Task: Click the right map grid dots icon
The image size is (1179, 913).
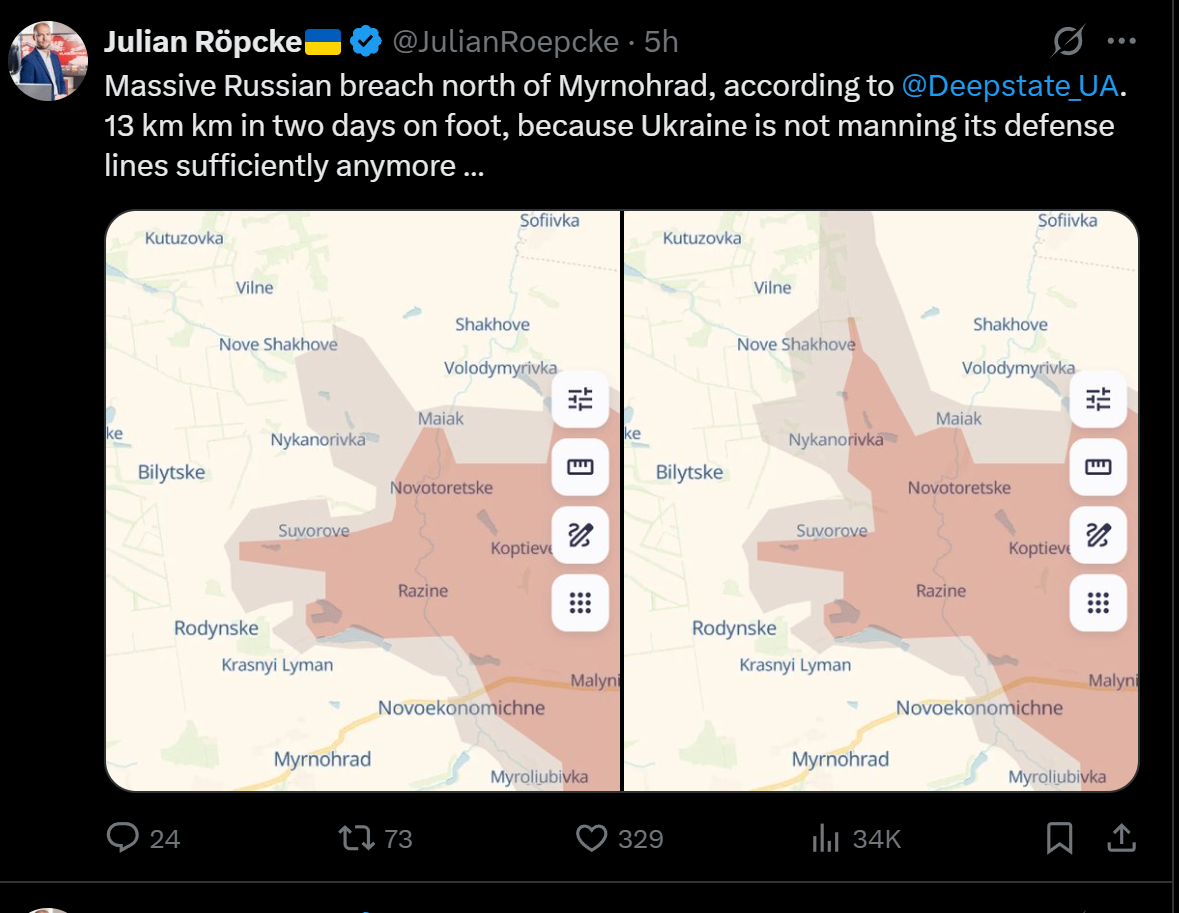Action: click(x=1098, y=603)
